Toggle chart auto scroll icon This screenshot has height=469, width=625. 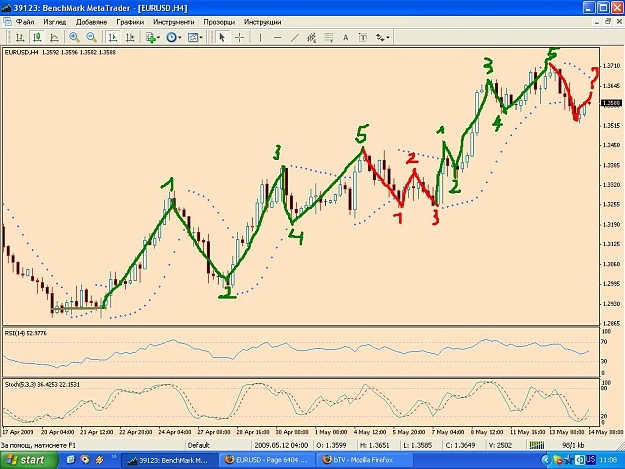(113, 38)
